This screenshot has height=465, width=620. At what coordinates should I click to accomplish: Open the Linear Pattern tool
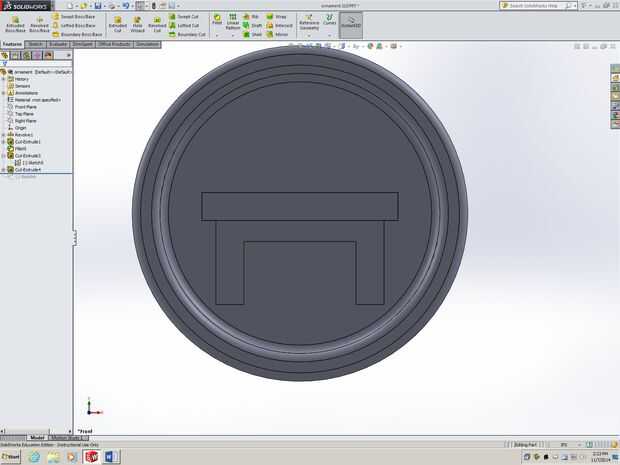point(233,22)
